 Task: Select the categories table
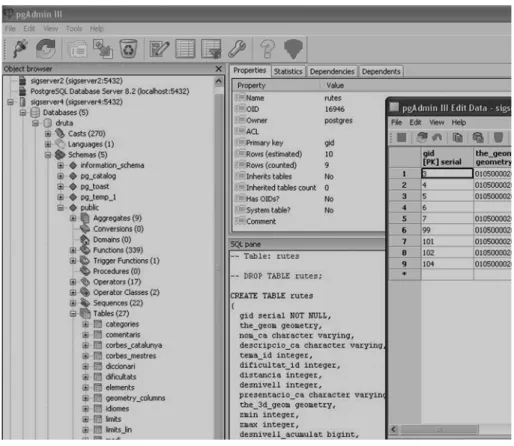122,324
